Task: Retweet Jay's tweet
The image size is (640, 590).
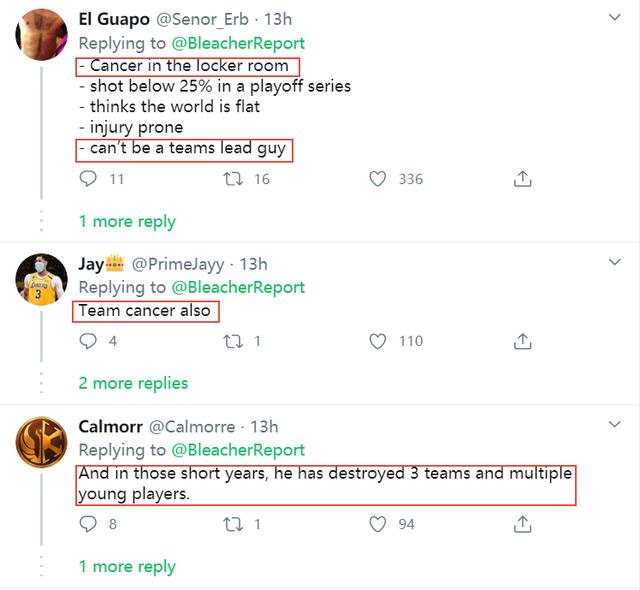Action: (x=233, y=341)
